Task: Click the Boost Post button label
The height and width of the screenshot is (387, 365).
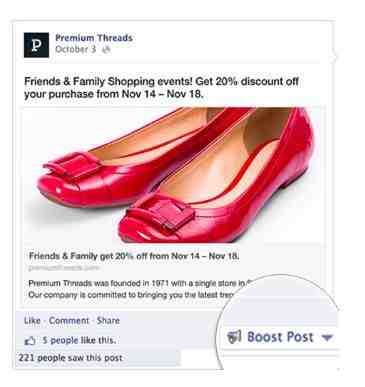Action: (x=280, y=337)
